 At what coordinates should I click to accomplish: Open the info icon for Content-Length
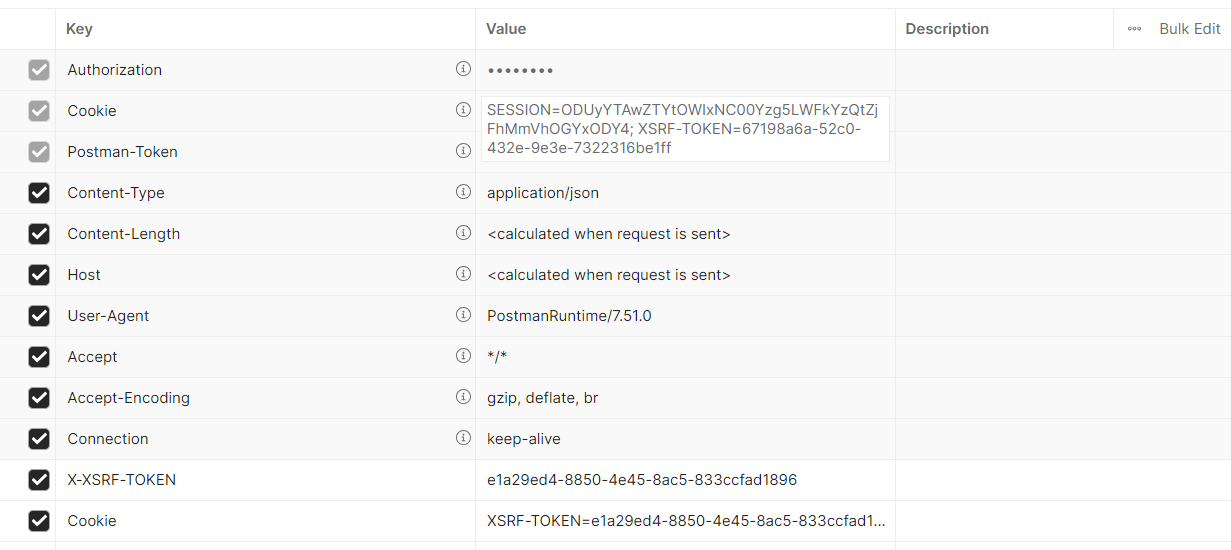[463, 233]
